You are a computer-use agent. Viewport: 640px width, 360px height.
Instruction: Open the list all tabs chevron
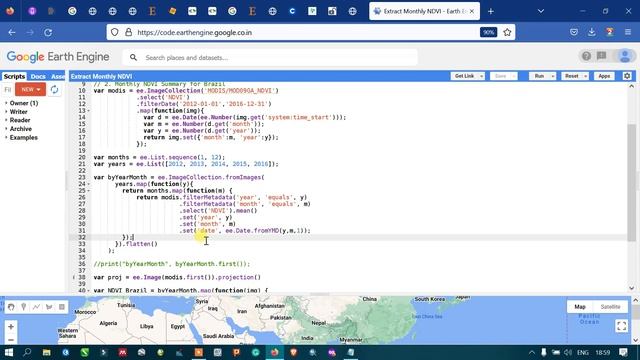tap(541, 11)
